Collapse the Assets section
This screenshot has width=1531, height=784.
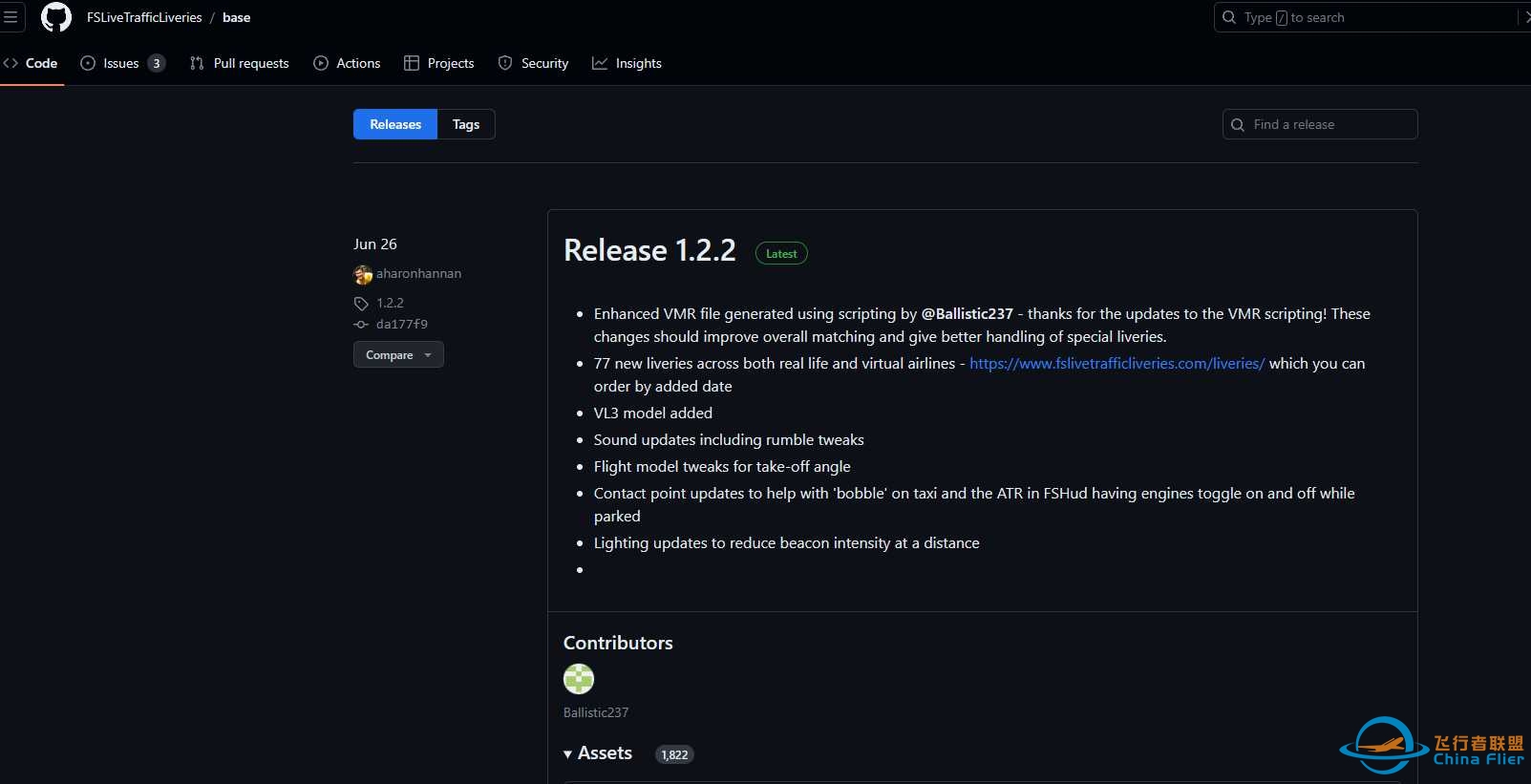point(598,753)
